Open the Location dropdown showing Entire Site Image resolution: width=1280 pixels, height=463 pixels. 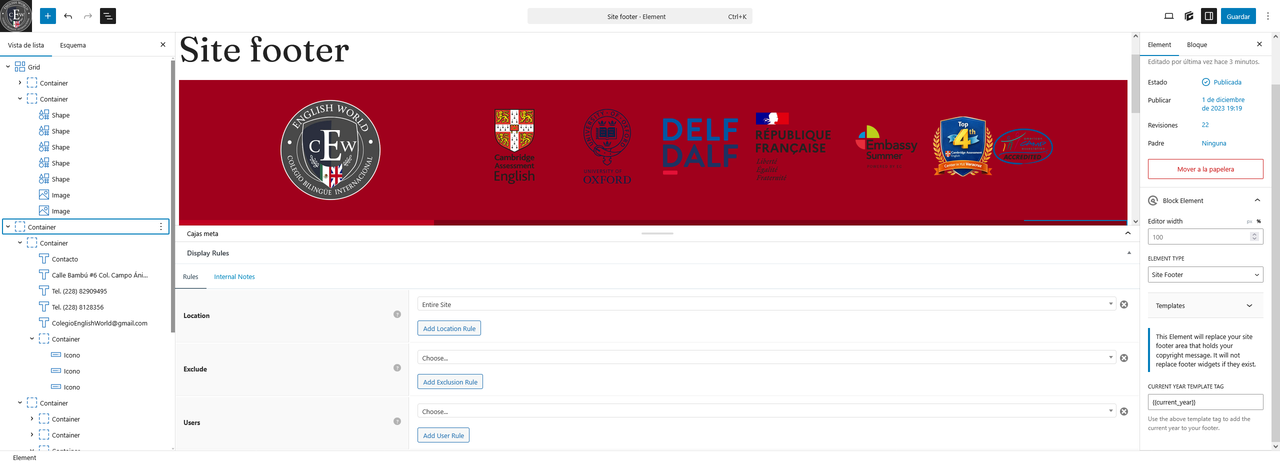(766, 304)
